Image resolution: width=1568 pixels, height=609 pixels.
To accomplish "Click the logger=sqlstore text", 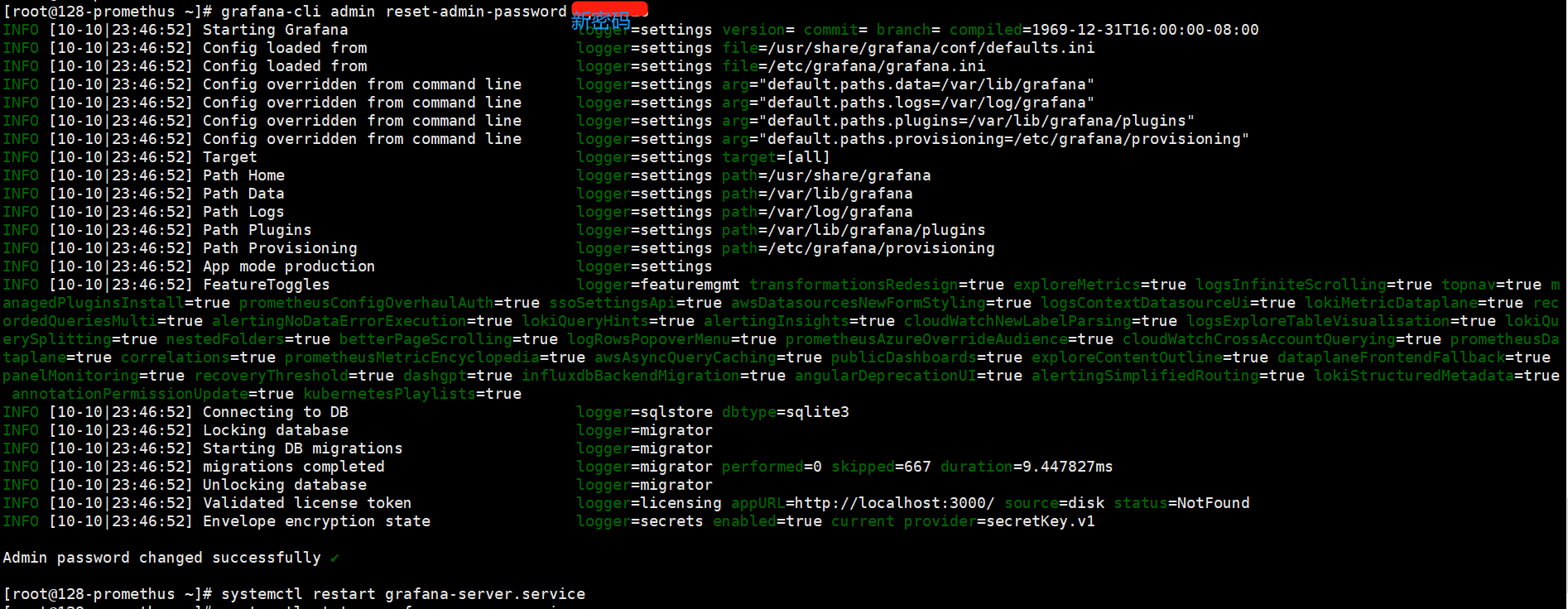I will click(x=644, y=412).
